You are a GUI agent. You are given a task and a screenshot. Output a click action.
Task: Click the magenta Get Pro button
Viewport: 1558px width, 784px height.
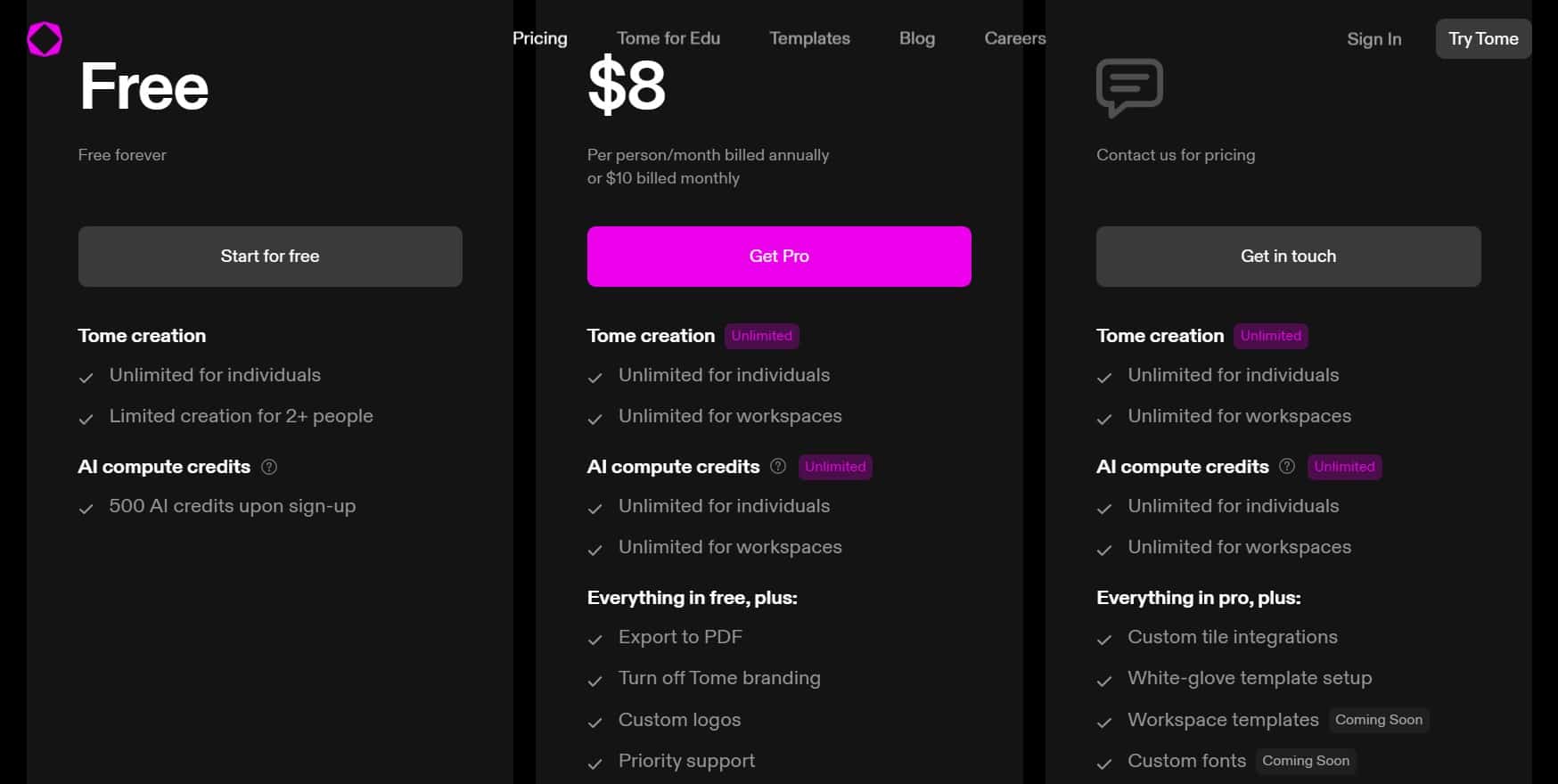coord(779,257)
